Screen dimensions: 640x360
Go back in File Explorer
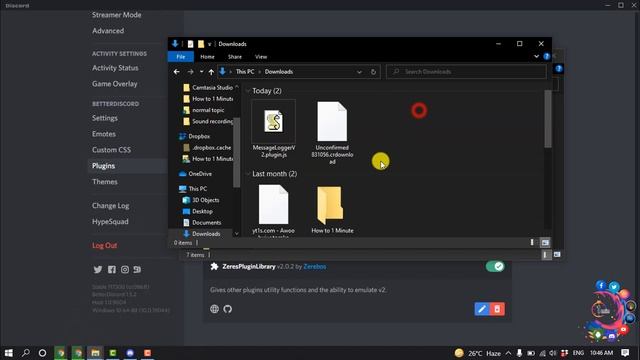176,72
